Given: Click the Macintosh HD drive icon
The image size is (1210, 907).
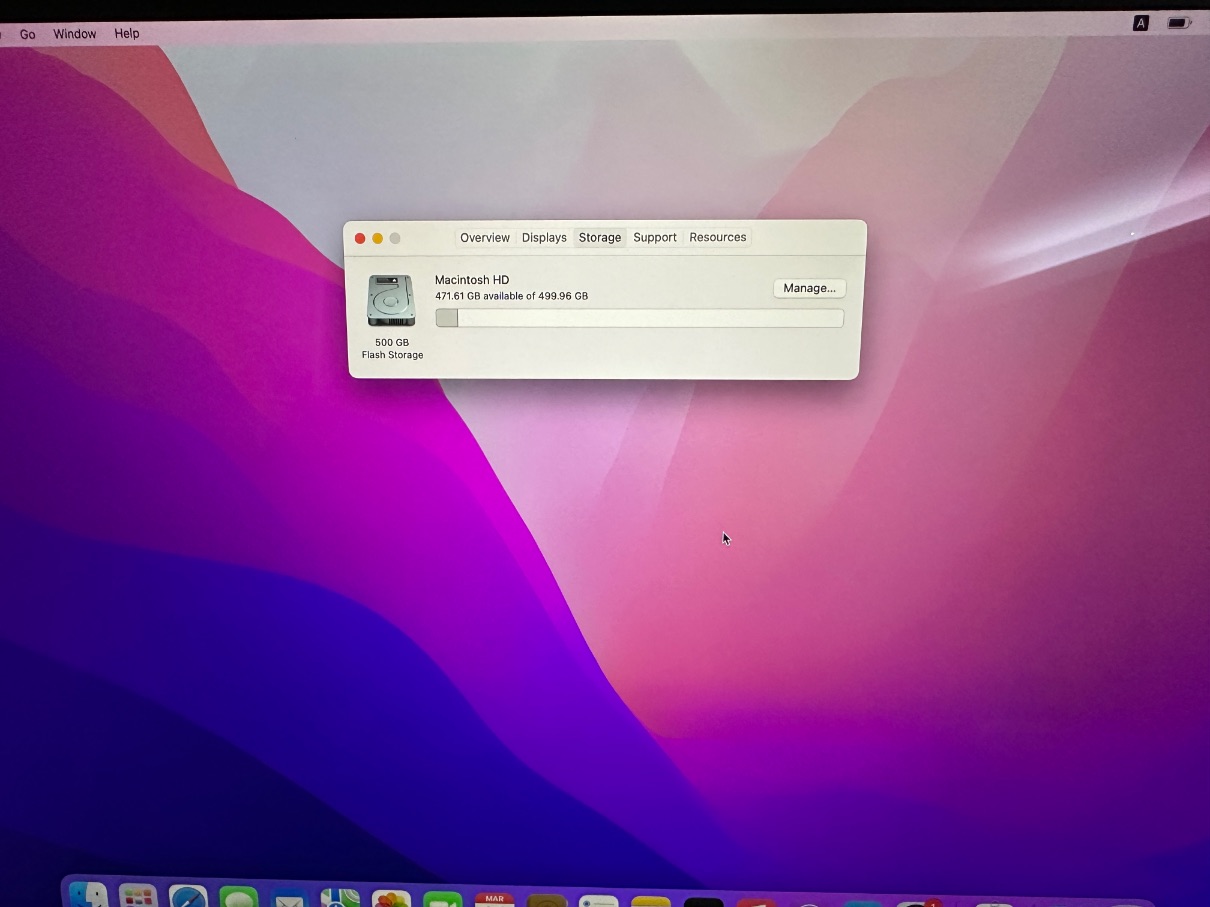Looking at the screenshot, I should point(391,300).
